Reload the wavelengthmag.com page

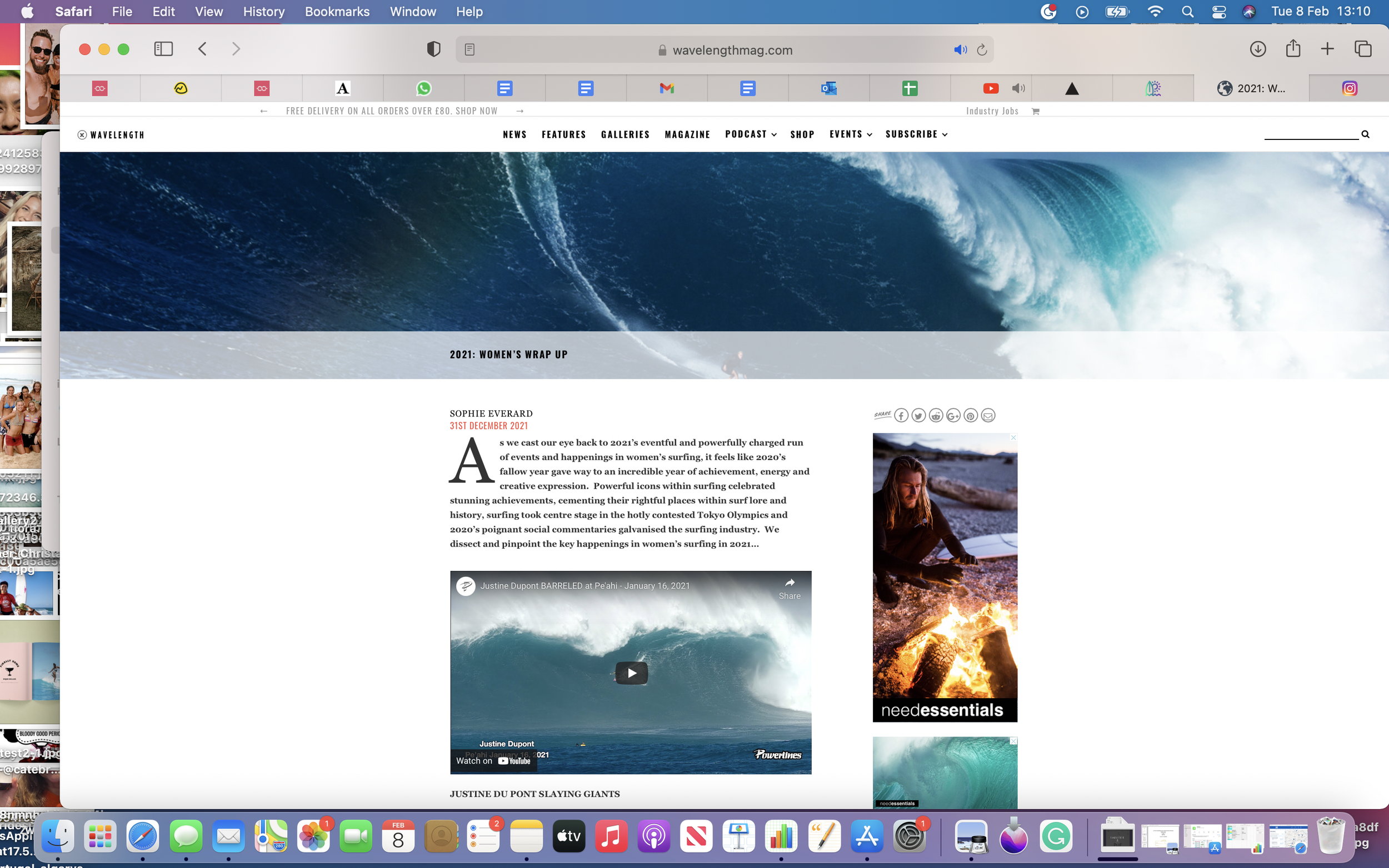(x=982, y=50)
